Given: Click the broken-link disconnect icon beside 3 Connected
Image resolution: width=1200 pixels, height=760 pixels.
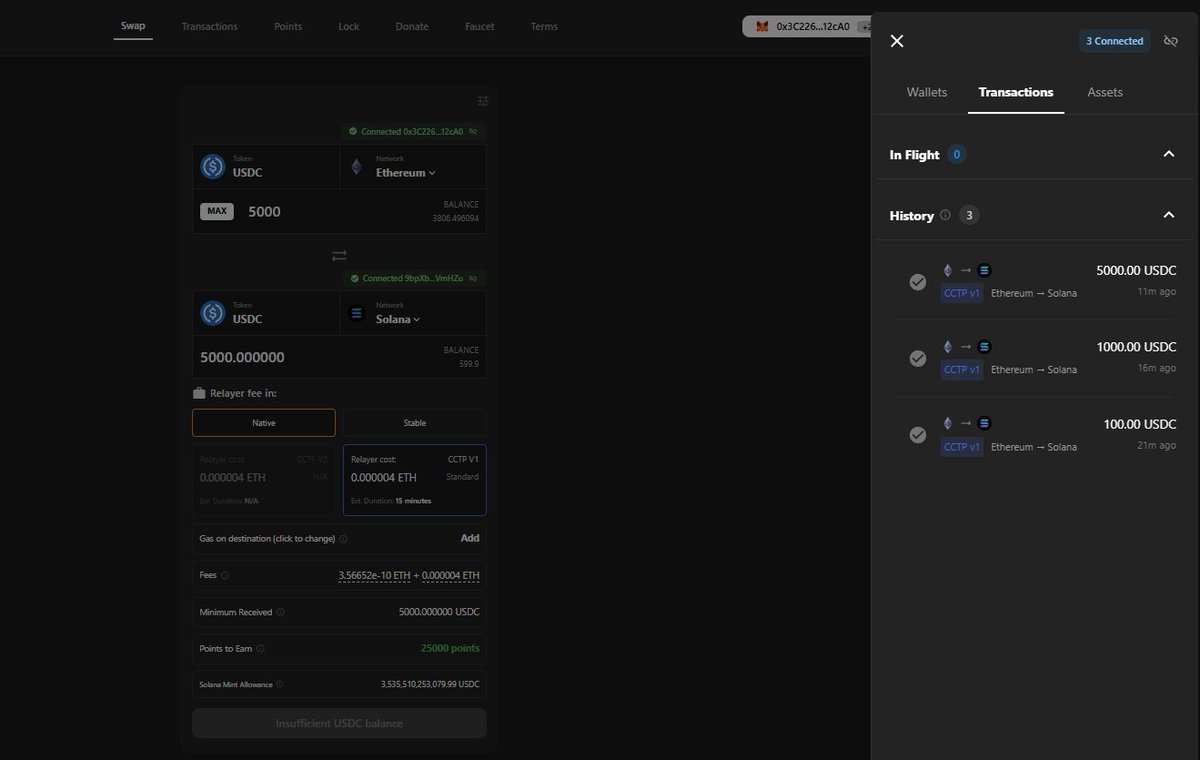Looking at the screenshot, I should pyautogui.click(x=1171, y=40).
